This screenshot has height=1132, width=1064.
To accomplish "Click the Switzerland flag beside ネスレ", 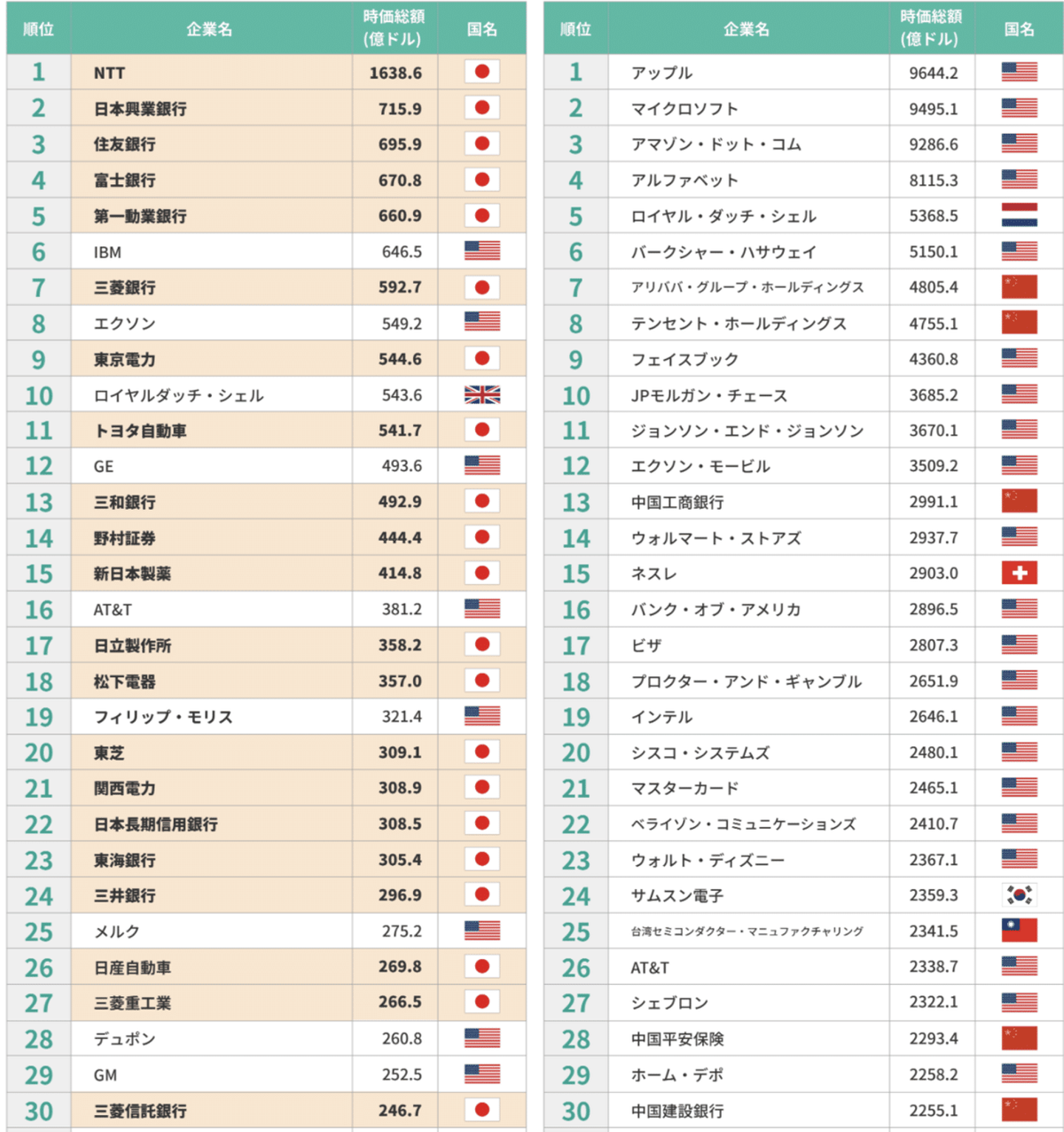I will 1020,573.
